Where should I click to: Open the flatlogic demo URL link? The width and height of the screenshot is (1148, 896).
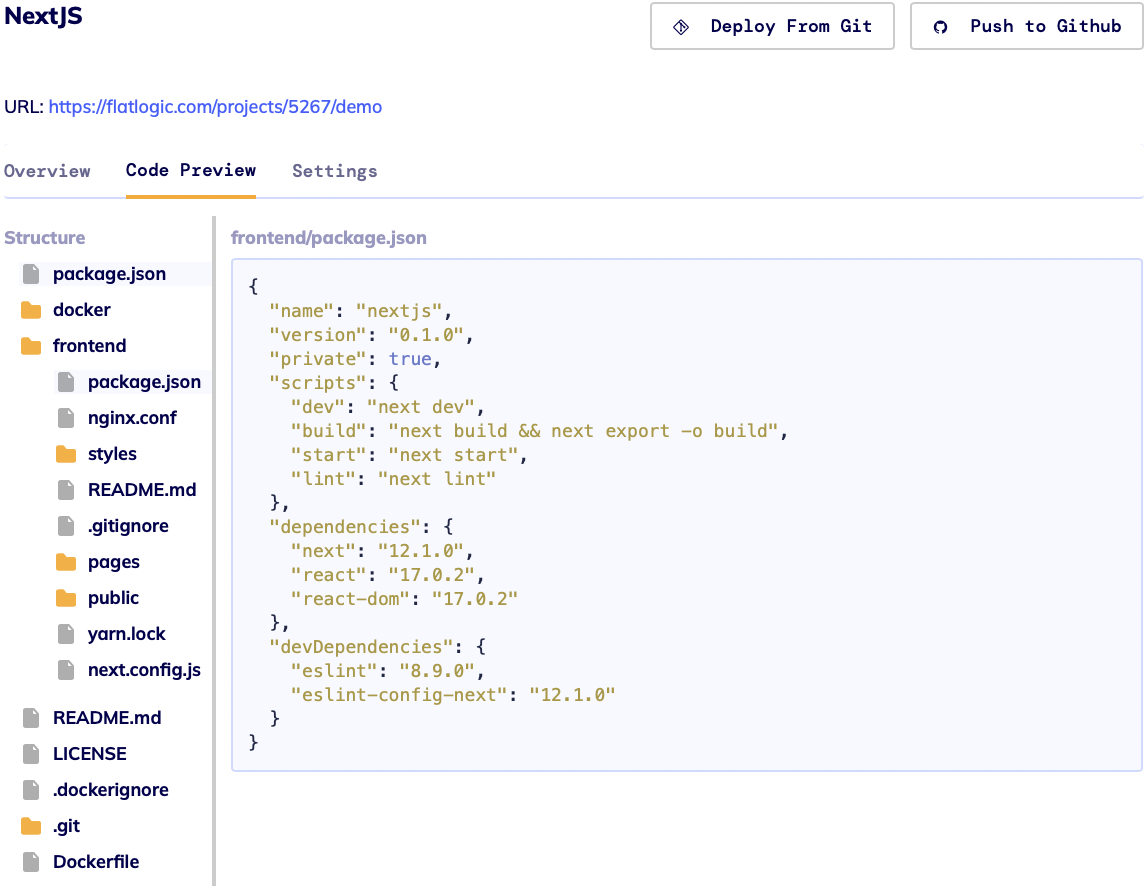tap(215, 107)
